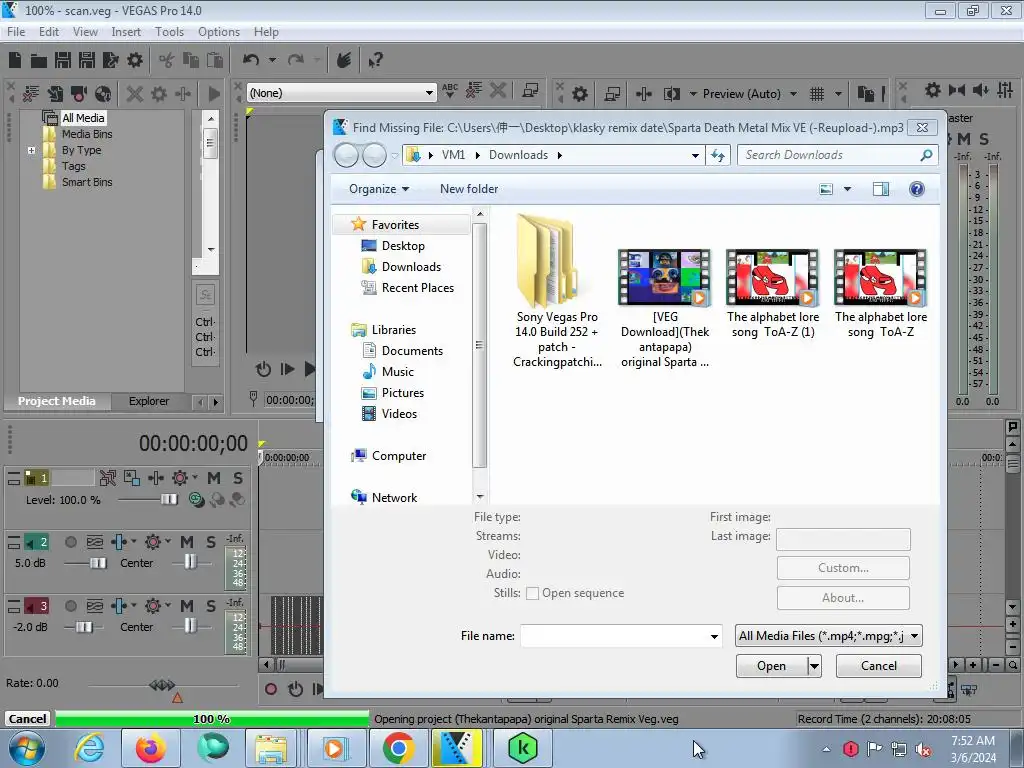1024x768 pixels.
Task: Click track 2 volume slider handle
Action: 98,563
